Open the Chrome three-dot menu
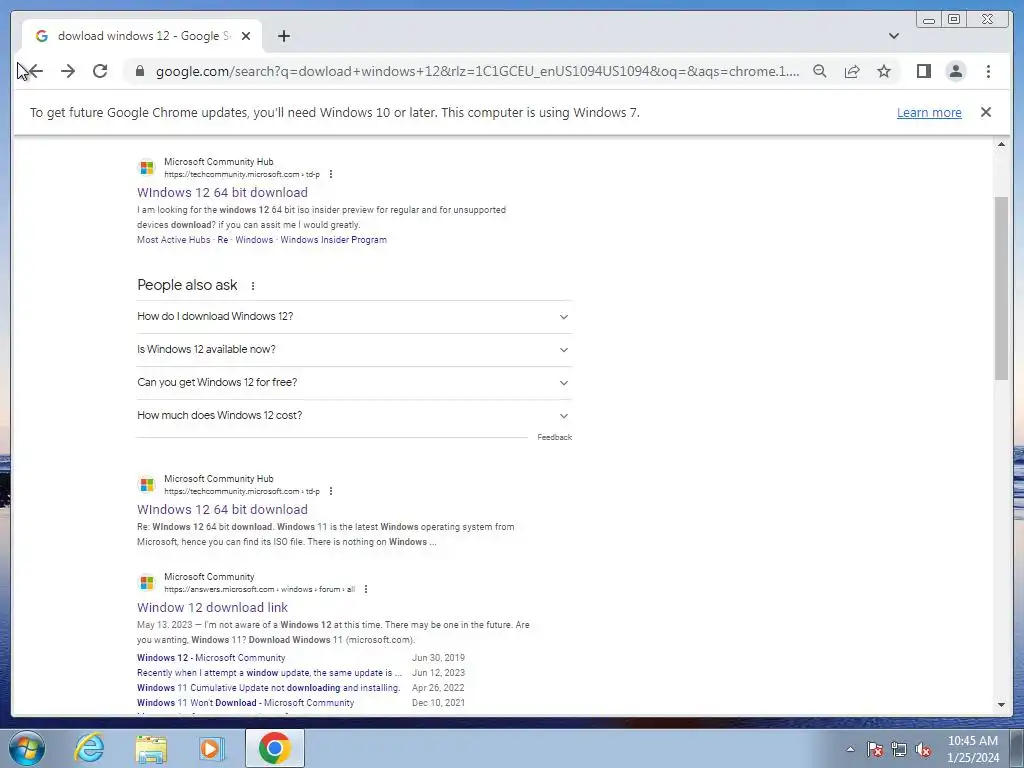Viewport: 1024px width, 768px height. click(x=988, y=71)
